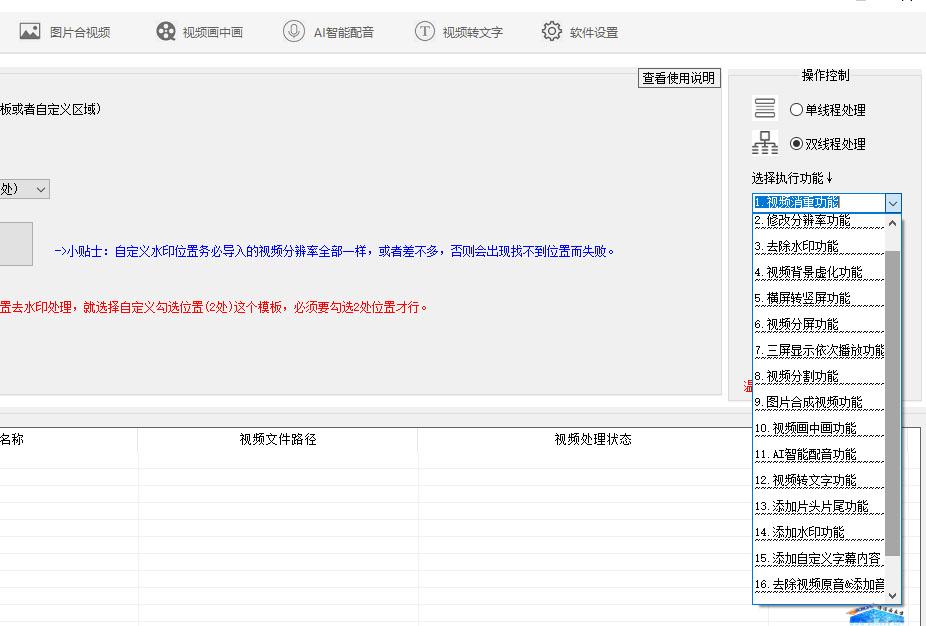Click the single-thread stacked lines icon
This screenshot has height=626, width=926.
coord(765,109)
